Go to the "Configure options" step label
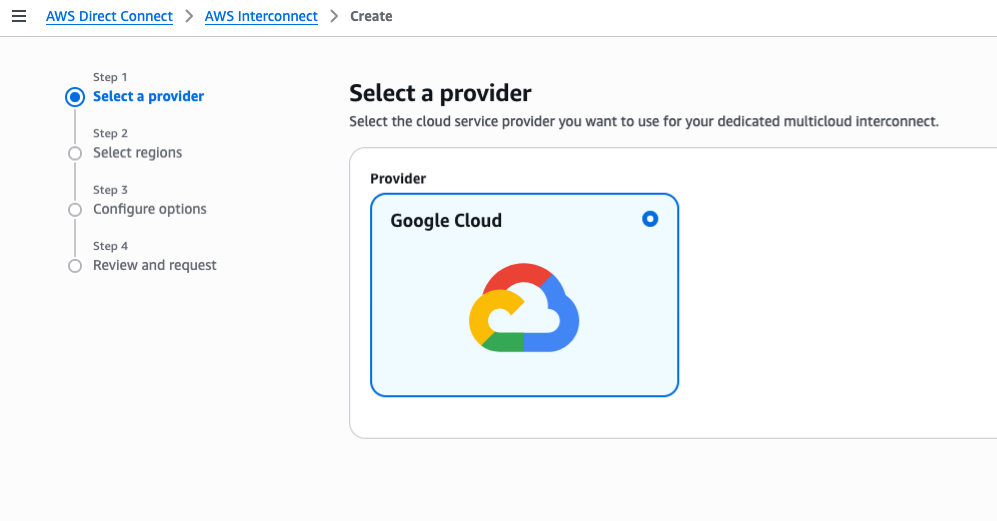The image size is (997, 521). pos(149,209)
